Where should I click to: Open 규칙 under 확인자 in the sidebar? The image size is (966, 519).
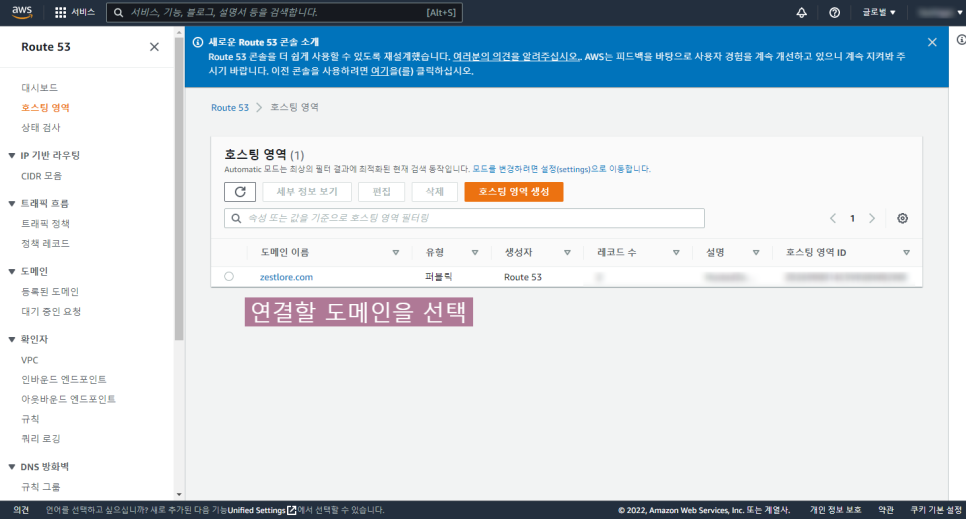pyautogui.click(x=30, y=419)
